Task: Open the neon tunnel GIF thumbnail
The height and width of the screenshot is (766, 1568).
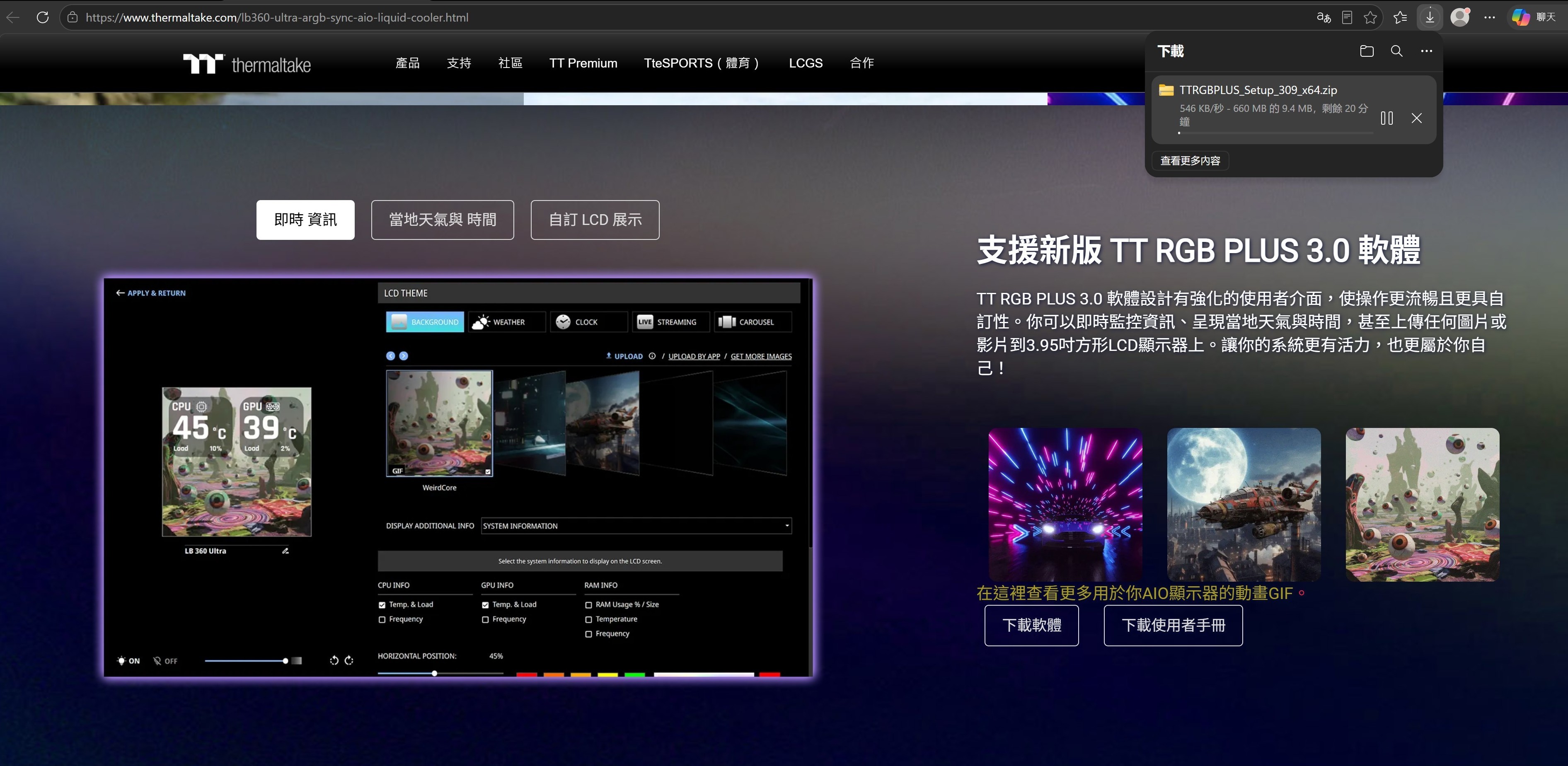Action: (1065, 504)
